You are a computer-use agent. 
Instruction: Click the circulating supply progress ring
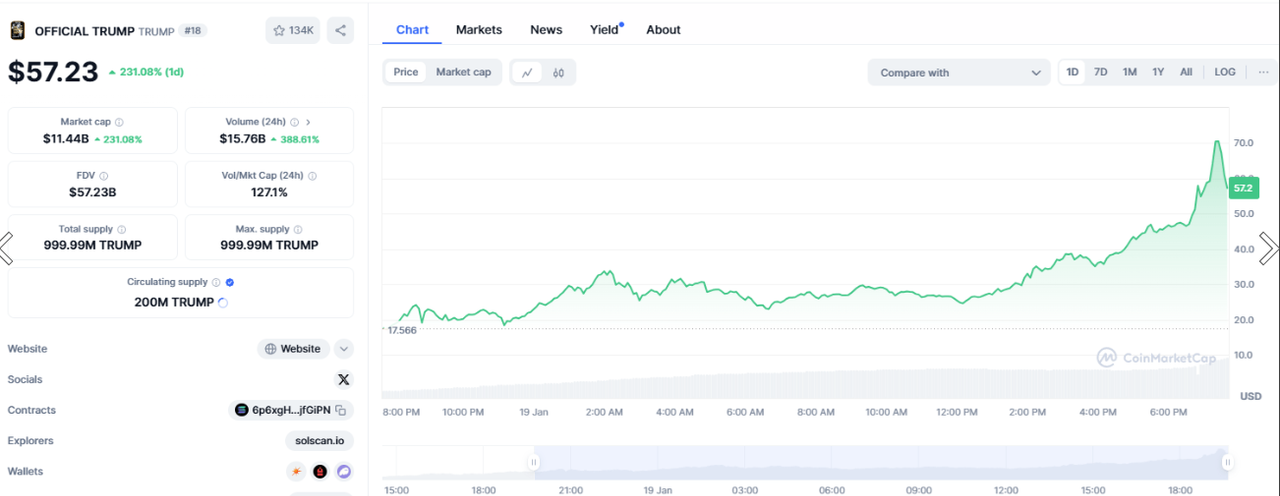222,302
